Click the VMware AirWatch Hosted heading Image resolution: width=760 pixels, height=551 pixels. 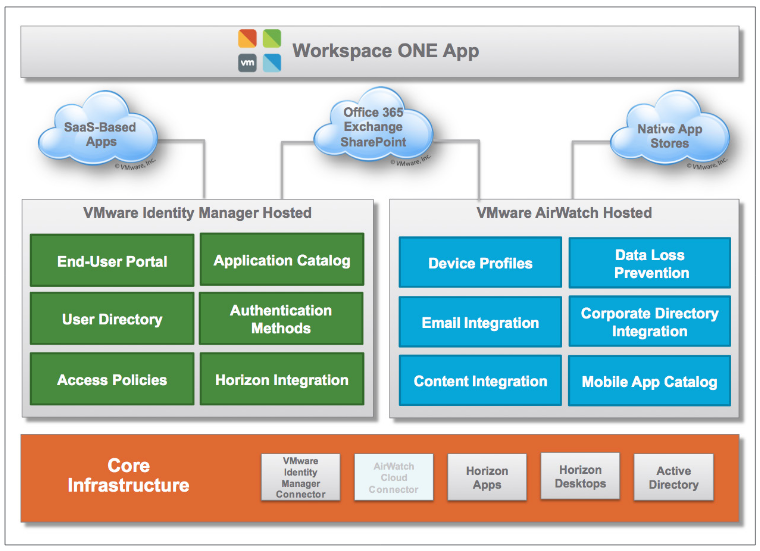pos(564,213)
